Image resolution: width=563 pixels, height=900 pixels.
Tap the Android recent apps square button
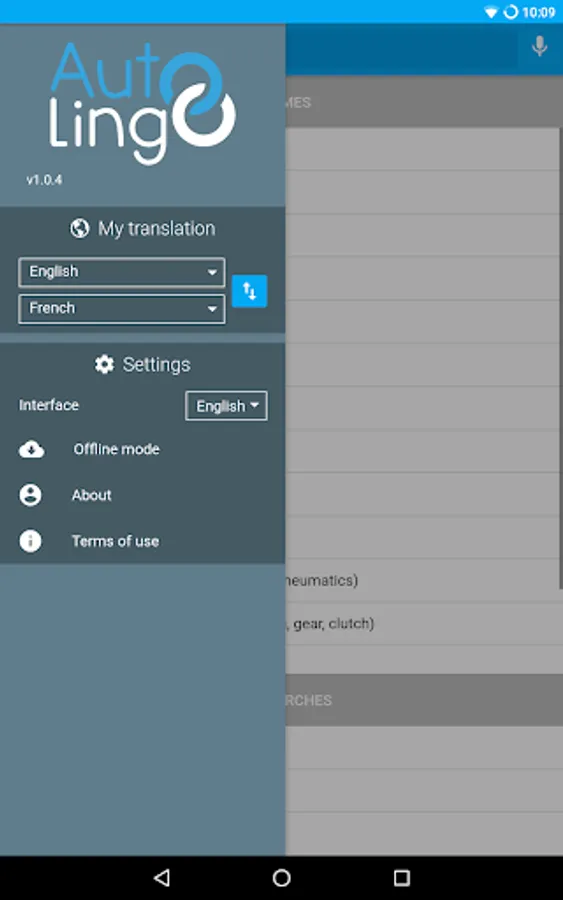click(x=402, y=877)
